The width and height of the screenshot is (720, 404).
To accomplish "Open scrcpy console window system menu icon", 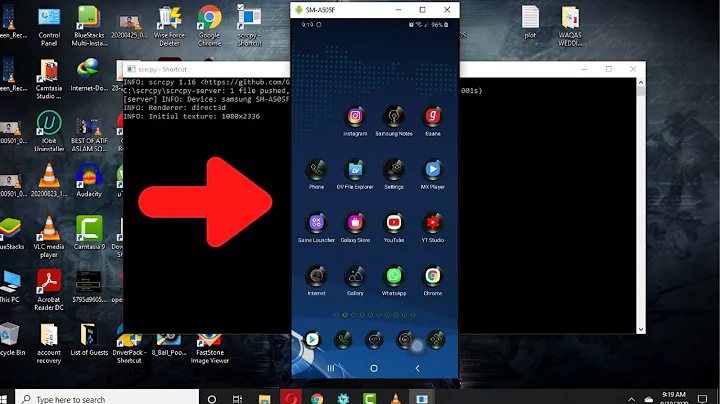I will pyautogui.click(x=131, y=69).
